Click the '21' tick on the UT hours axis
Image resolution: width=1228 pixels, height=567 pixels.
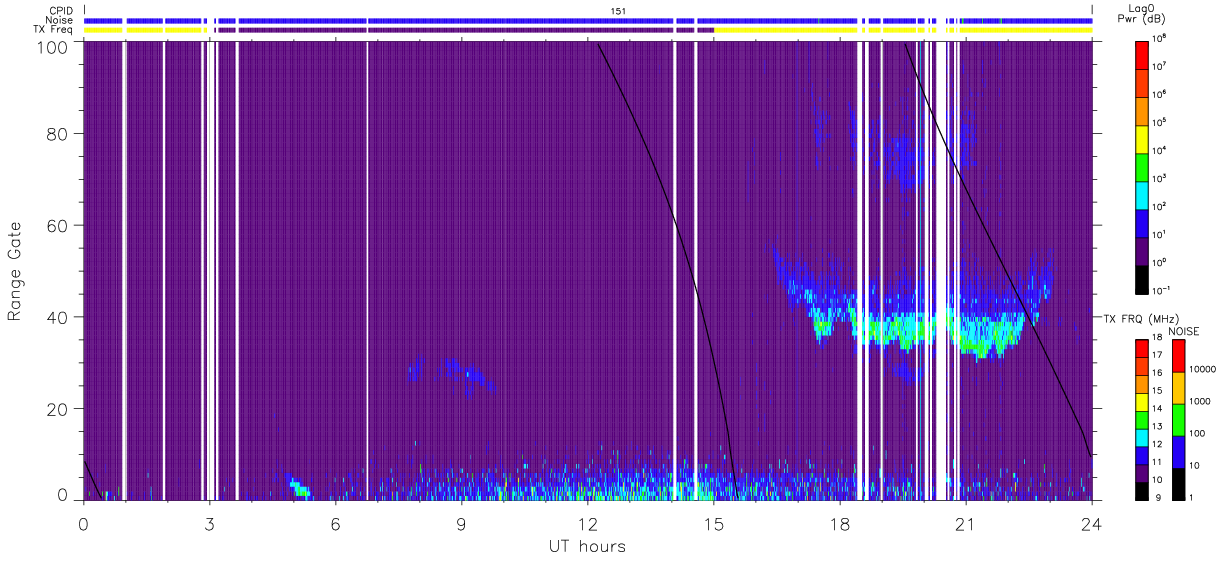pyautogui.click(x=966, y=523)
